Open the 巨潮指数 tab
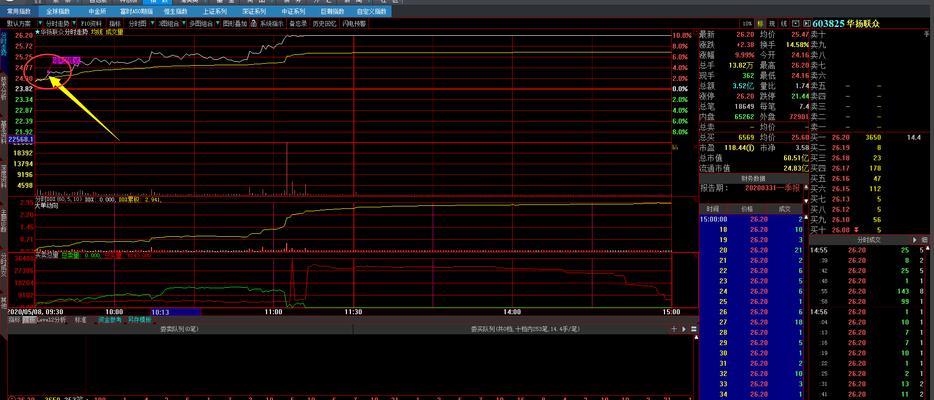Viewport: 934px width, 400px height. tap(332, 11)
